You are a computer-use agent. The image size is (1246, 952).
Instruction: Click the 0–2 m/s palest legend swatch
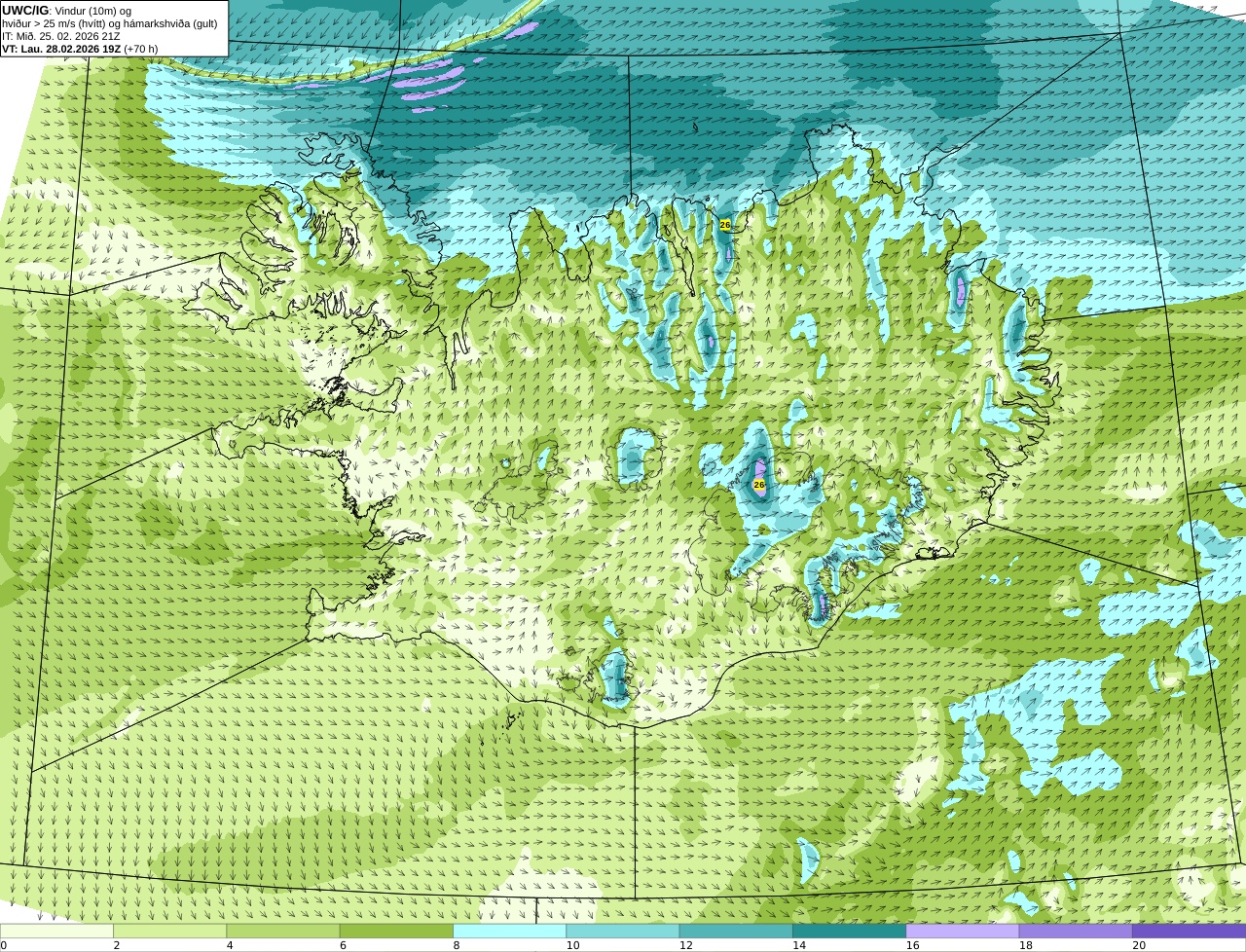coord(56,931)
